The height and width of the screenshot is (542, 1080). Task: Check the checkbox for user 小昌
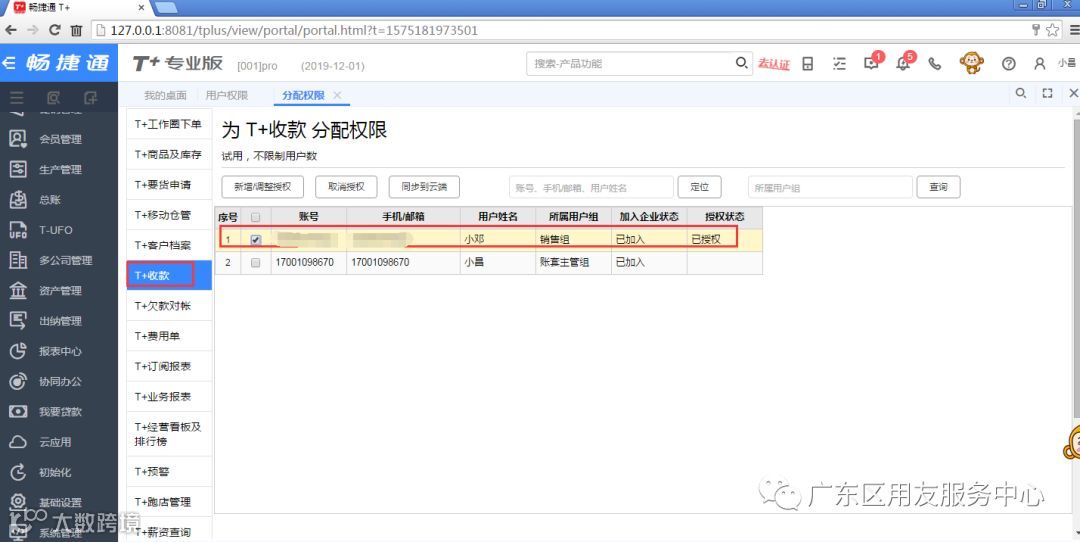256,262
